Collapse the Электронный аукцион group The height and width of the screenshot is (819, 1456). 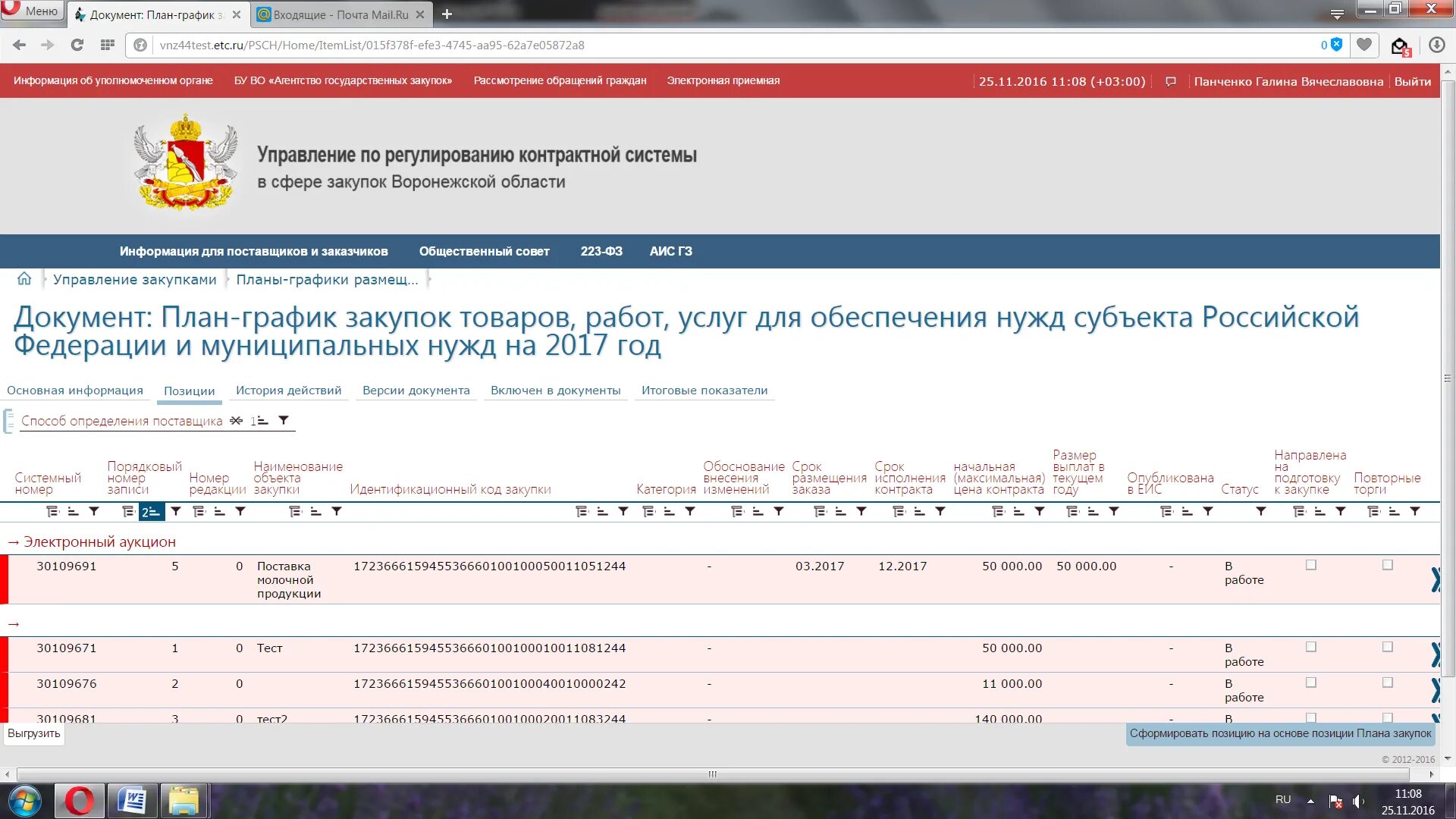tap(14, 542)
